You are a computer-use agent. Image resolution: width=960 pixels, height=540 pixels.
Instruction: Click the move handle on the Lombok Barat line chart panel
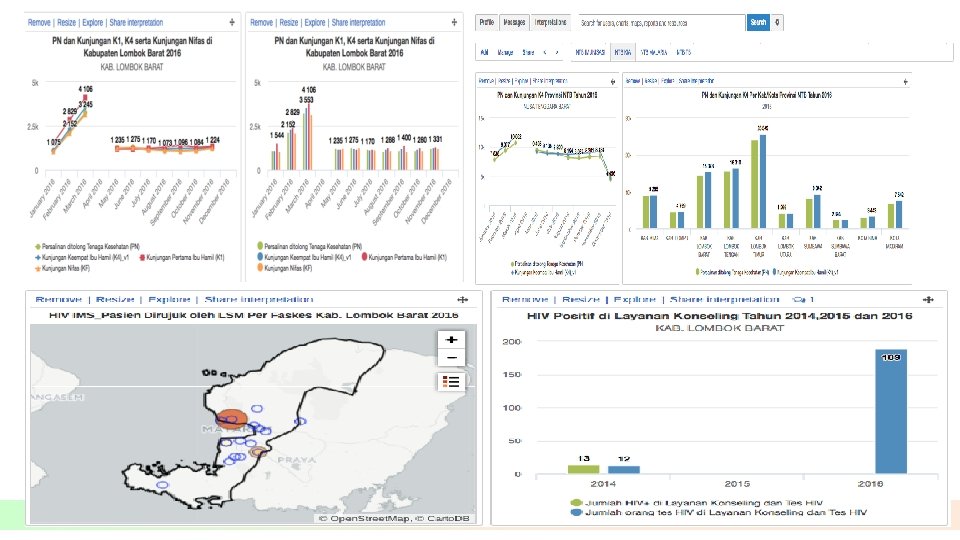point(232,23)
